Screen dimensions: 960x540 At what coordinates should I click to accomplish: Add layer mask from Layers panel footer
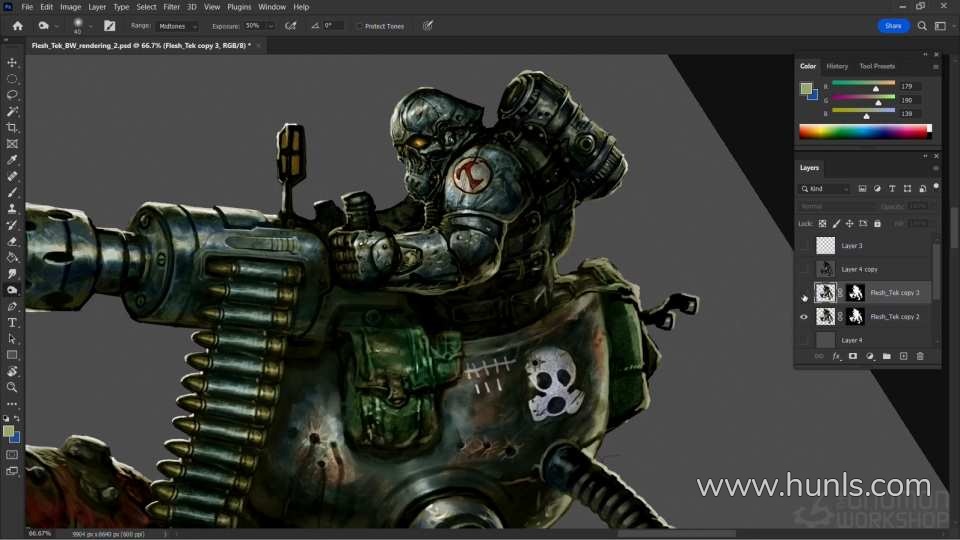tap(853, 356)
